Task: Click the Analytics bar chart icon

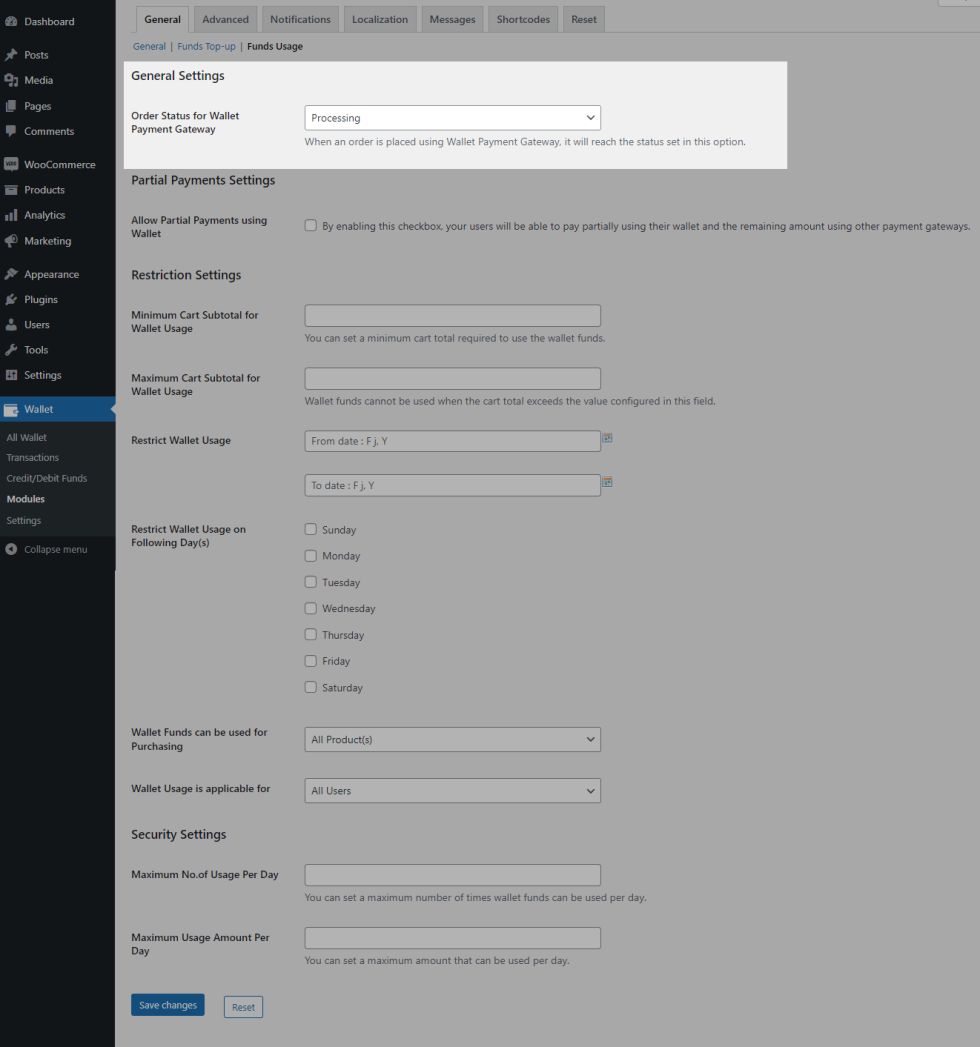Action: pyautogui.click(x=11, y=215)
